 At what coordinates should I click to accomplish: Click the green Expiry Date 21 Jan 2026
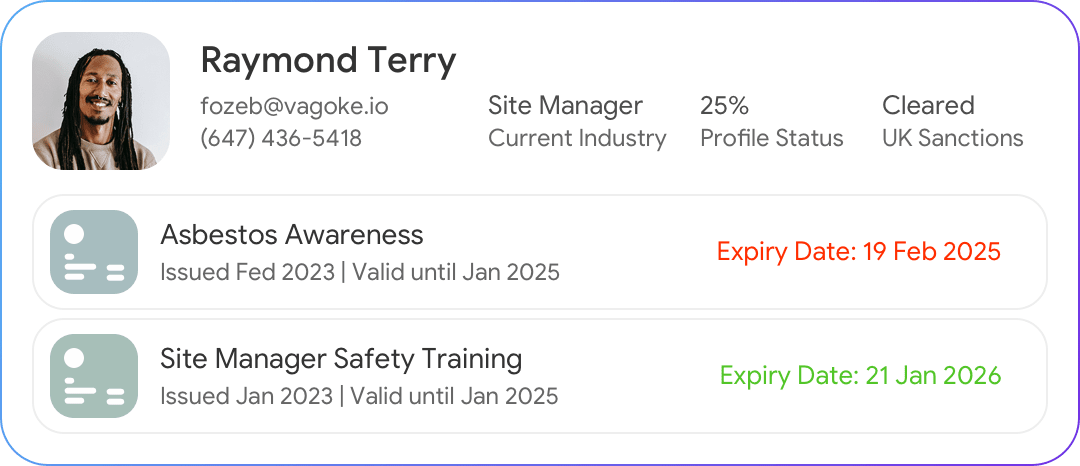860,376
